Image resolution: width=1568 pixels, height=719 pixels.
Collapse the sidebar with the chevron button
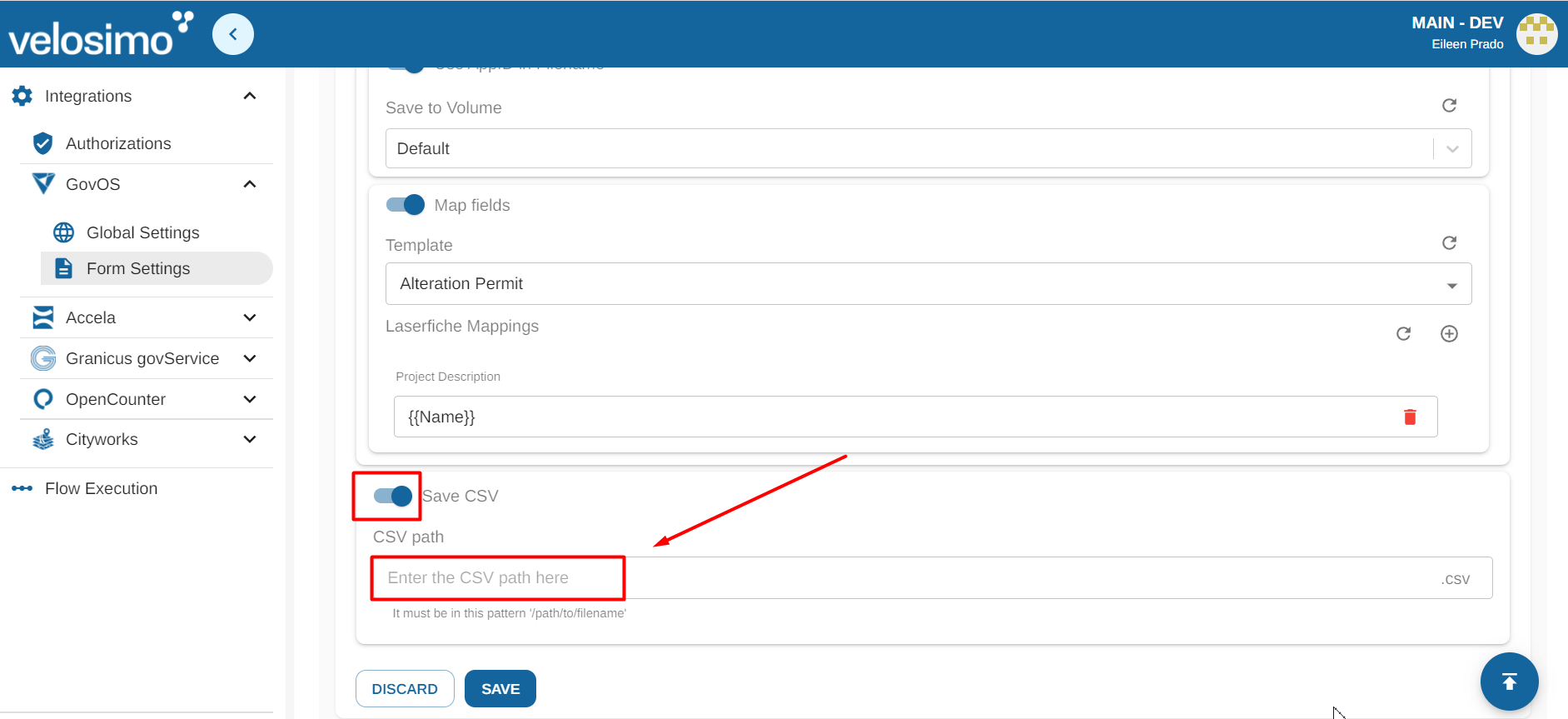coord(233,34)
